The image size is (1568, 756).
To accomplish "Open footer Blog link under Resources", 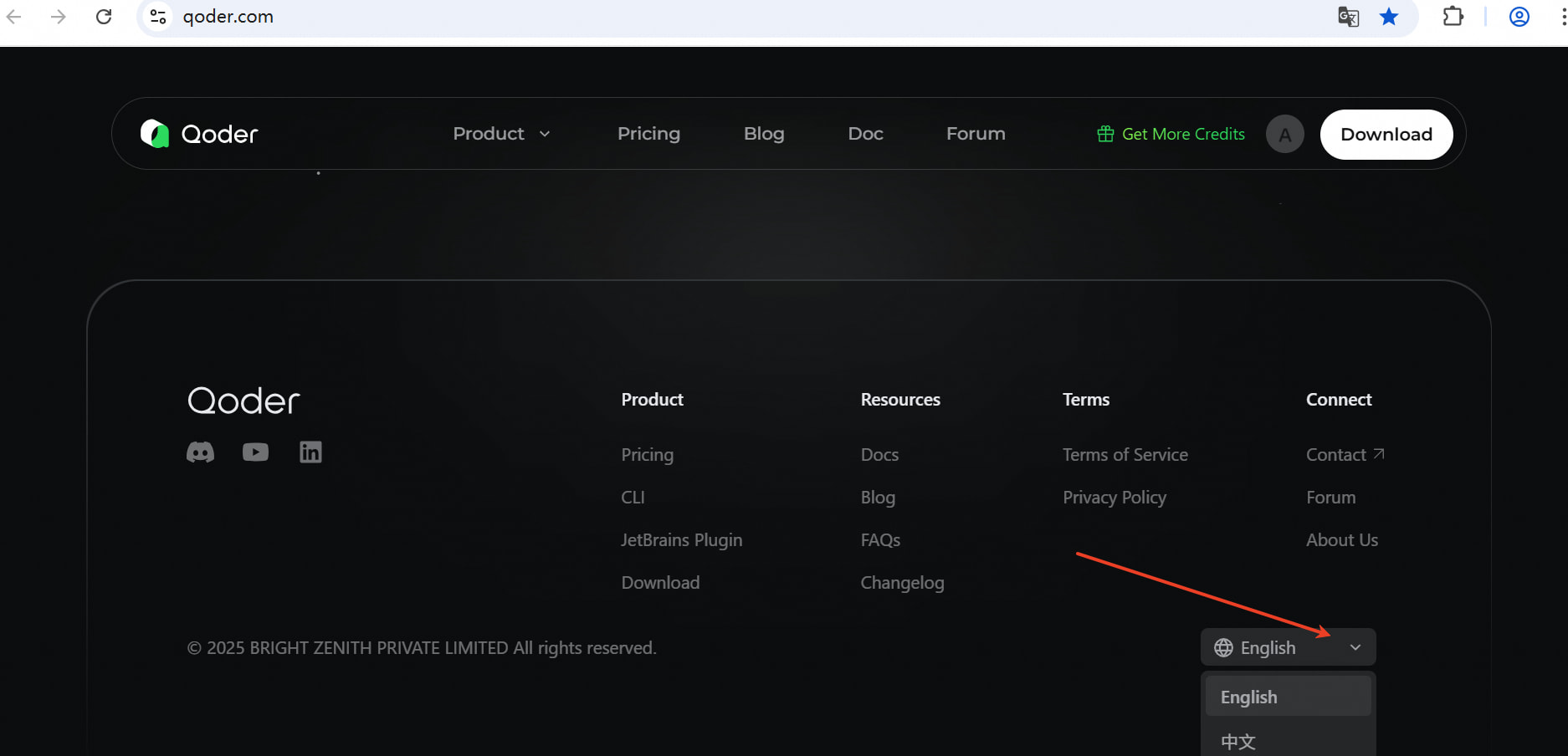I will [878, 498].
